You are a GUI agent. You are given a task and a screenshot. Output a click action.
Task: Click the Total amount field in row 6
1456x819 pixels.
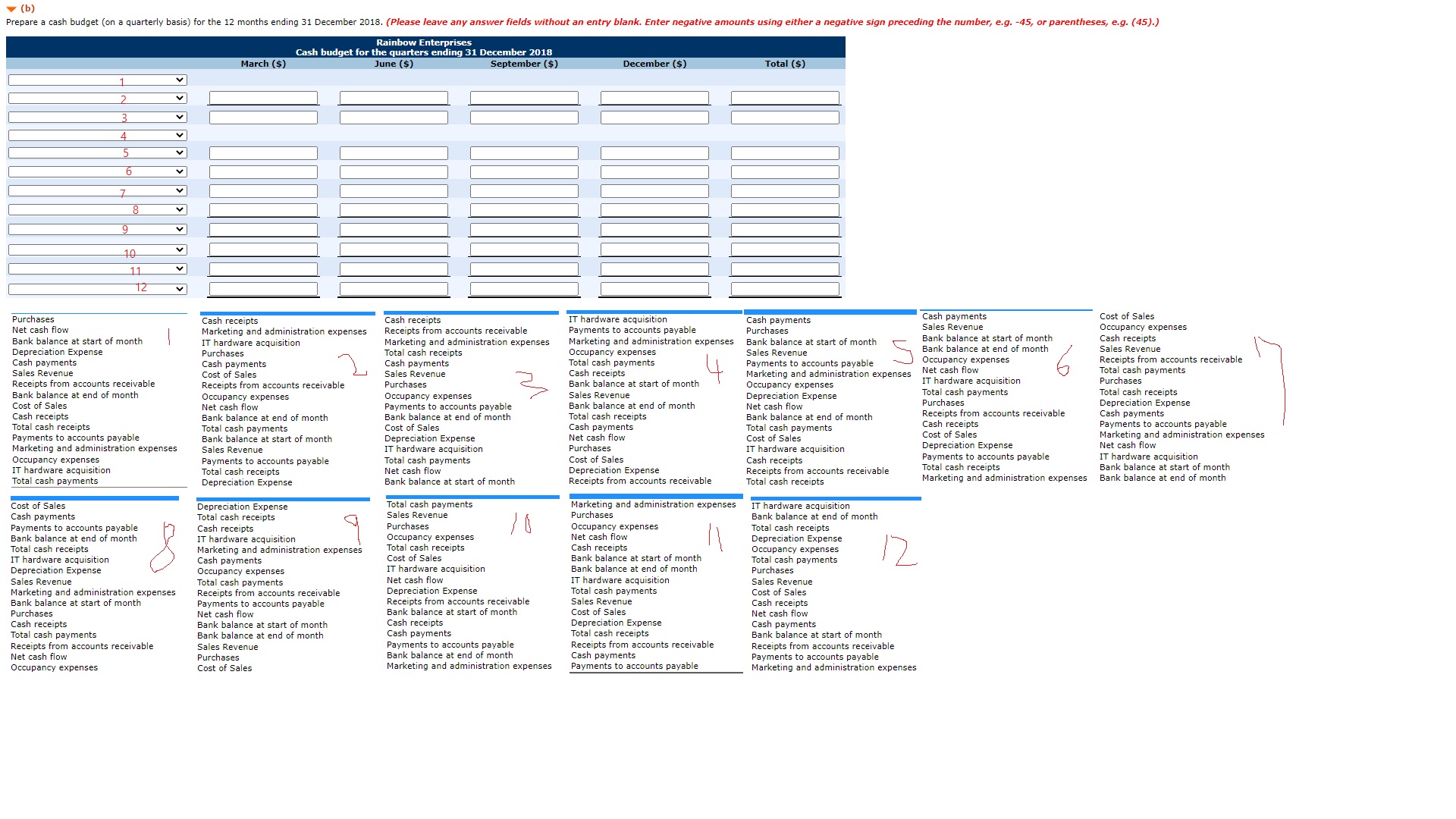coord(785,171)
